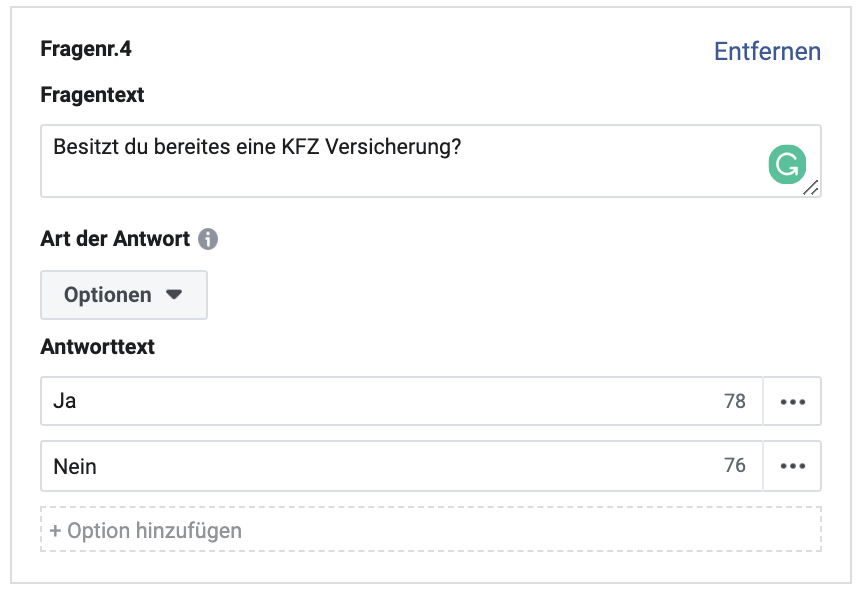860x592 pixels.
Task: Click the plus sign before Option hinzufügen
Action: (x=55, y=531)
